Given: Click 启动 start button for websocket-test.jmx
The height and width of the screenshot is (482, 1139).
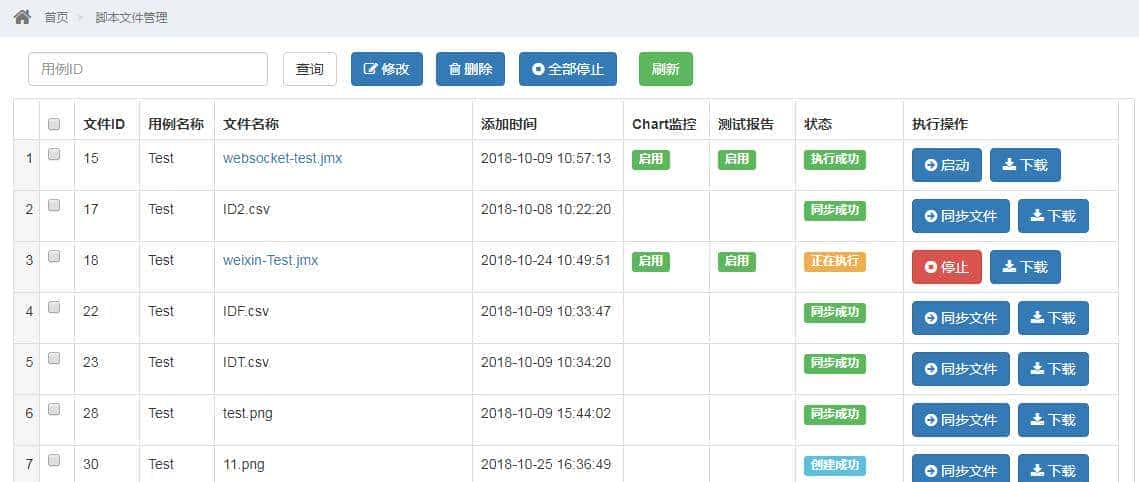Looking at the screenshot, I should click(947, 165).
